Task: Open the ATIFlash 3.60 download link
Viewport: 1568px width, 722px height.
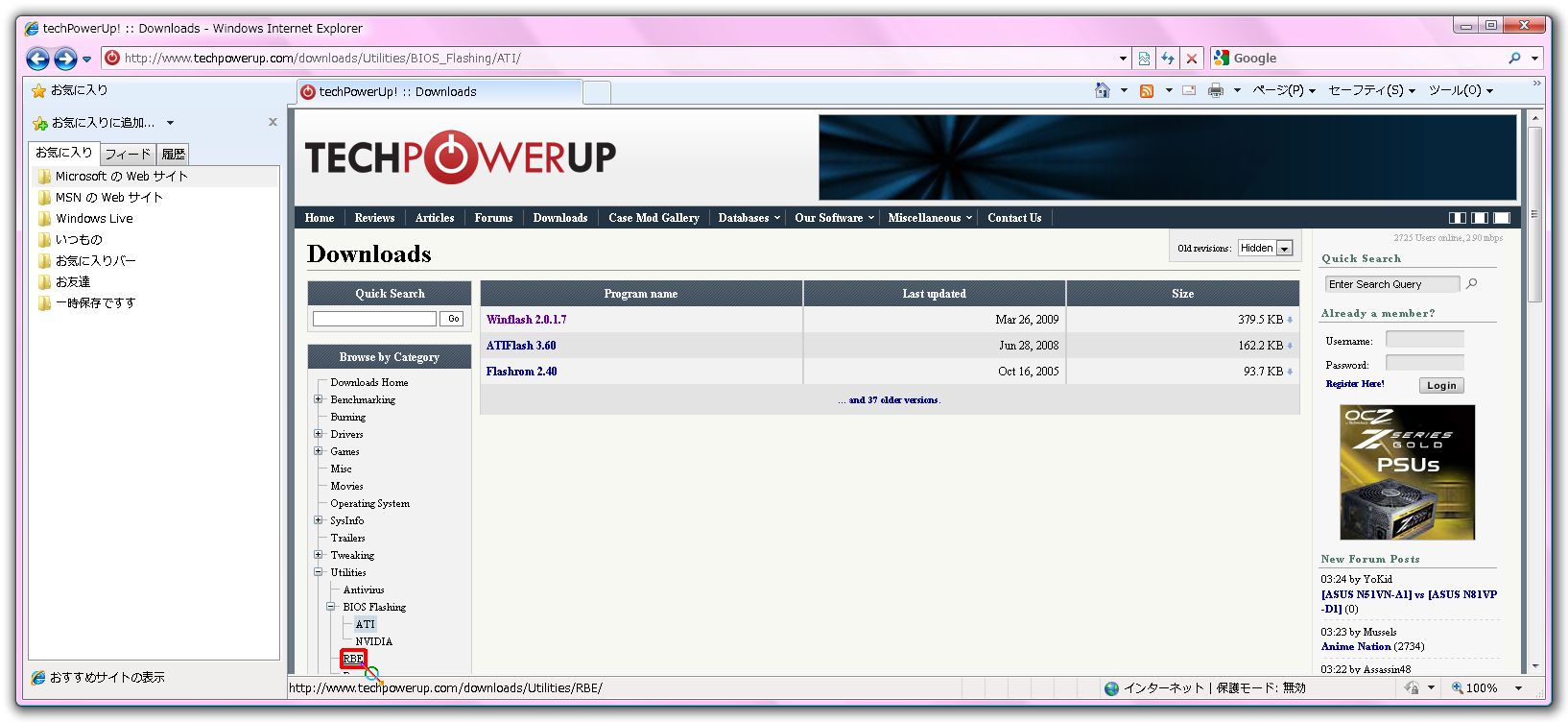Action: pos(521,346)
